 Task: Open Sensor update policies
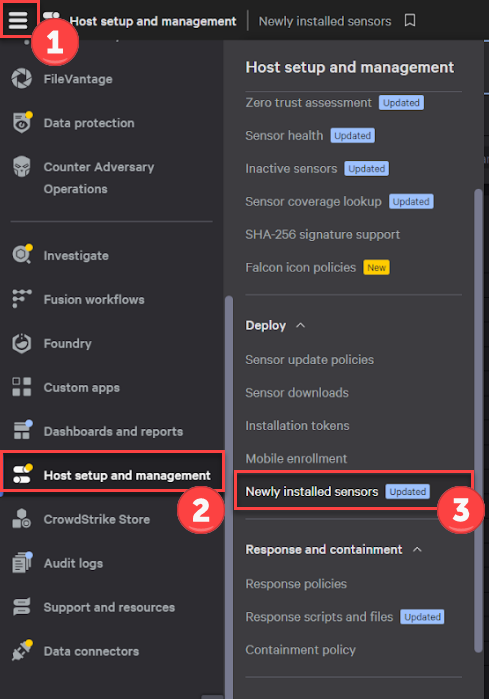click(x=309, y=360)
